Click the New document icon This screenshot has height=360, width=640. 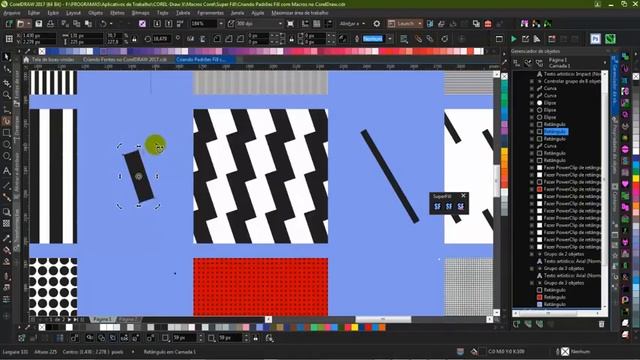click(x=9, y=24)
